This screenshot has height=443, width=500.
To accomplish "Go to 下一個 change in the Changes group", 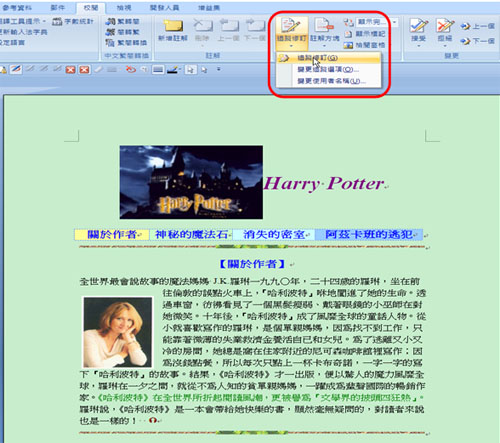I will pyautogui.click(x=477, y=41).
